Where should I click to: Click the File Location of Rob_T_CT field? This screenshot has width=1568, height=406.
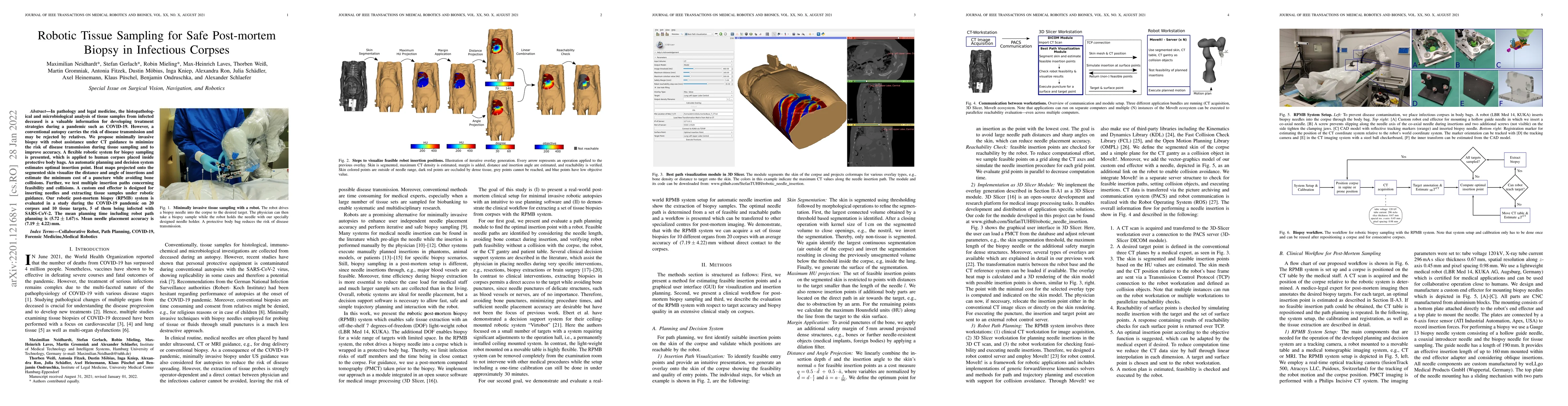(708, 114)
